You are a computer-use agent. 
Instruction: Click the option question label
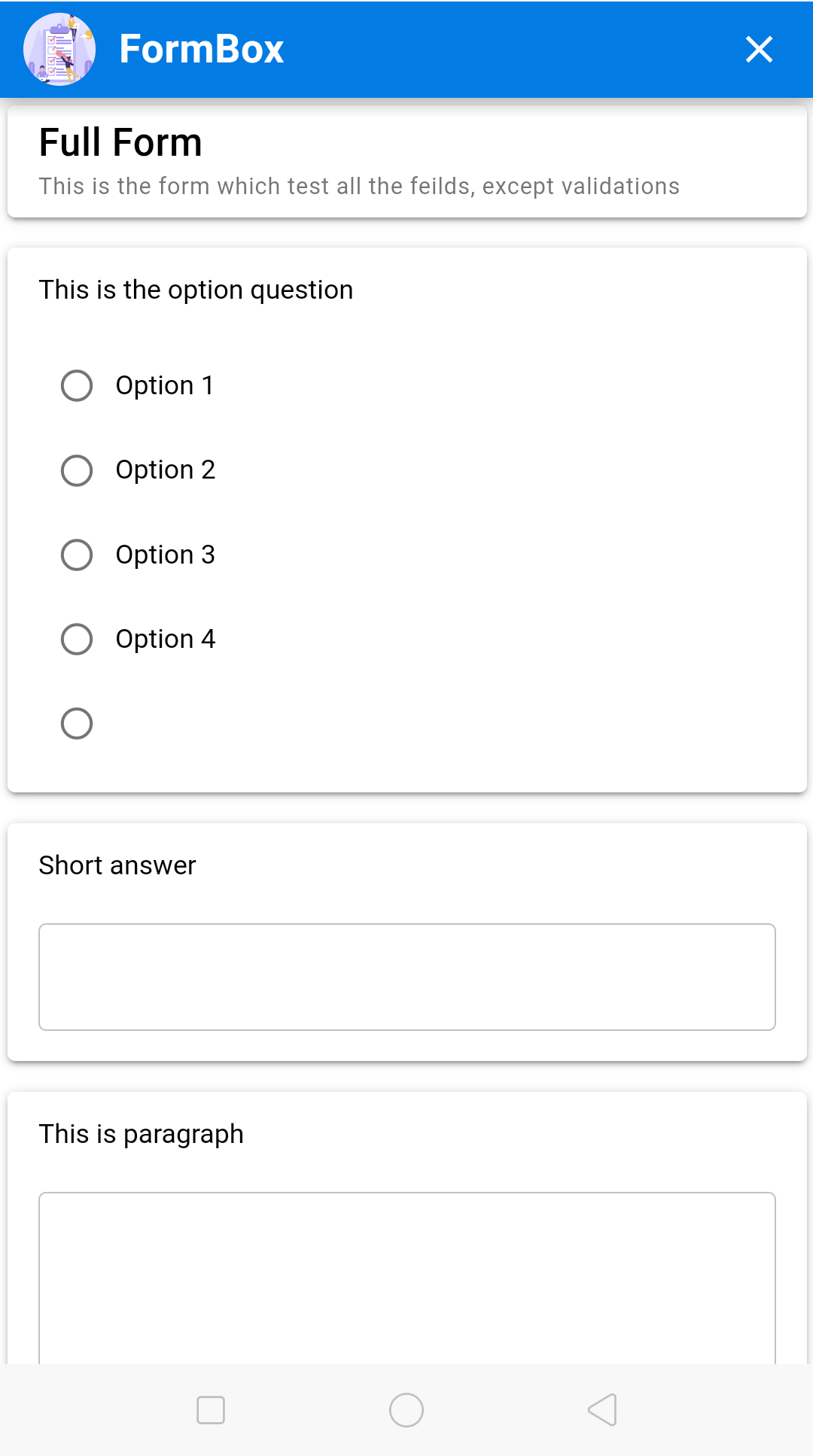(x=196, y=290)
